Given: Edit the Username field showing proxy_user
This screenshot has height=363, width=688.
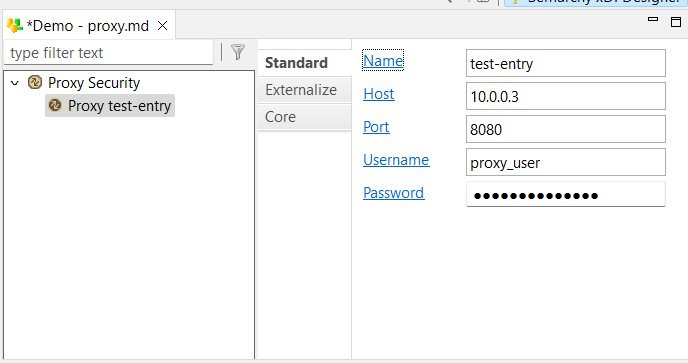Looking at the screenshot, I should point(566,162).
